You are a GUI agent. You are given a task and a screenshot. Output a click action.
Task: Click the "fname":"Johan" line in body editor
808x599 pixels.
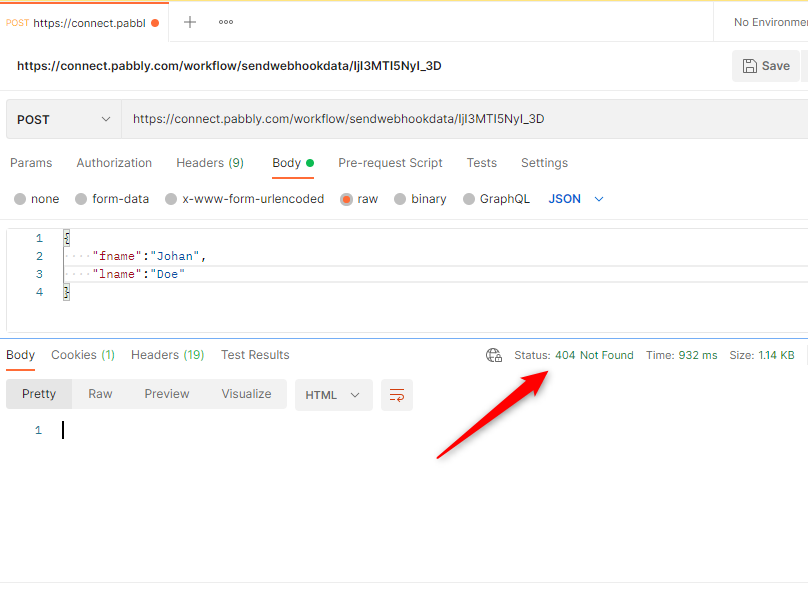(149, 256)
